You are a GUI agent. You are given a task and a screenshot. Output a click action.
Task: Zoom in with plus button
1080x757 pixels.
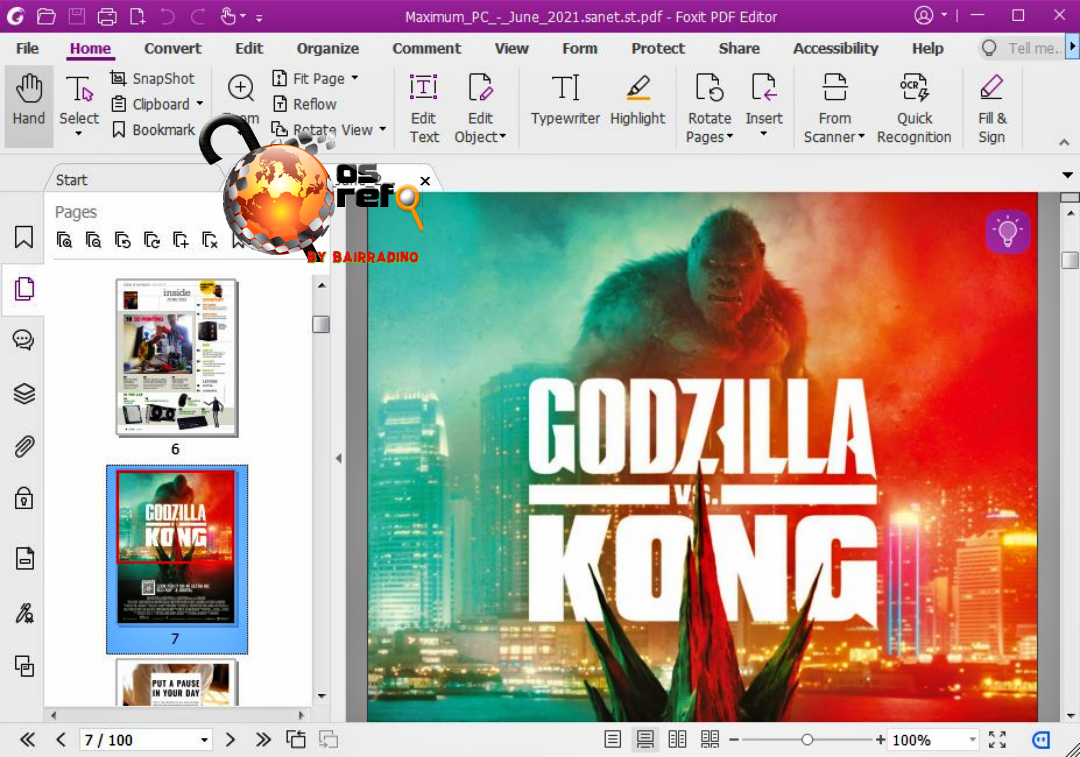tap(880, 740)
